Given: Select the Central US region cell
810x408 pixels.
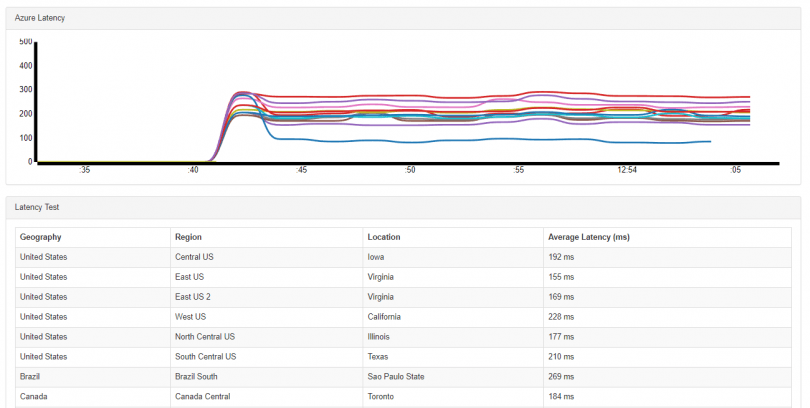Looking at the screenshot, I should click(196, 257).
